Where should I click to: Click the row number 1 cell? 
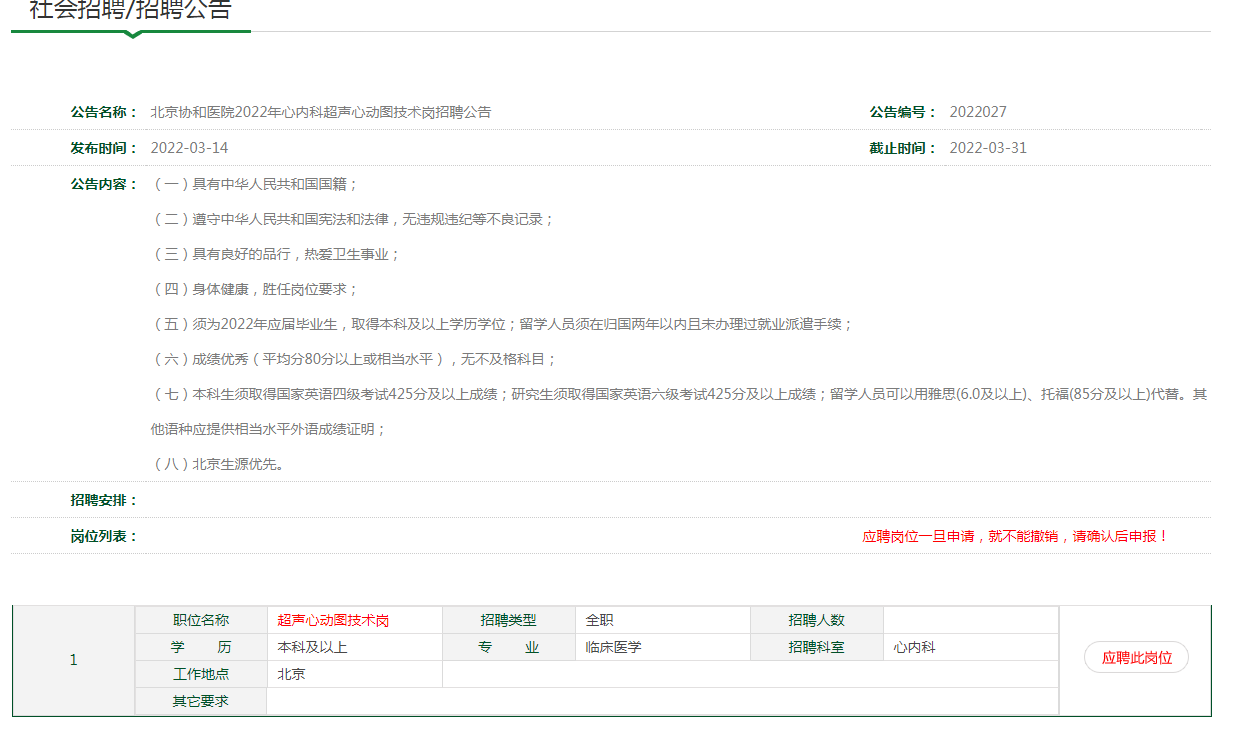click(x=73, y=660)
